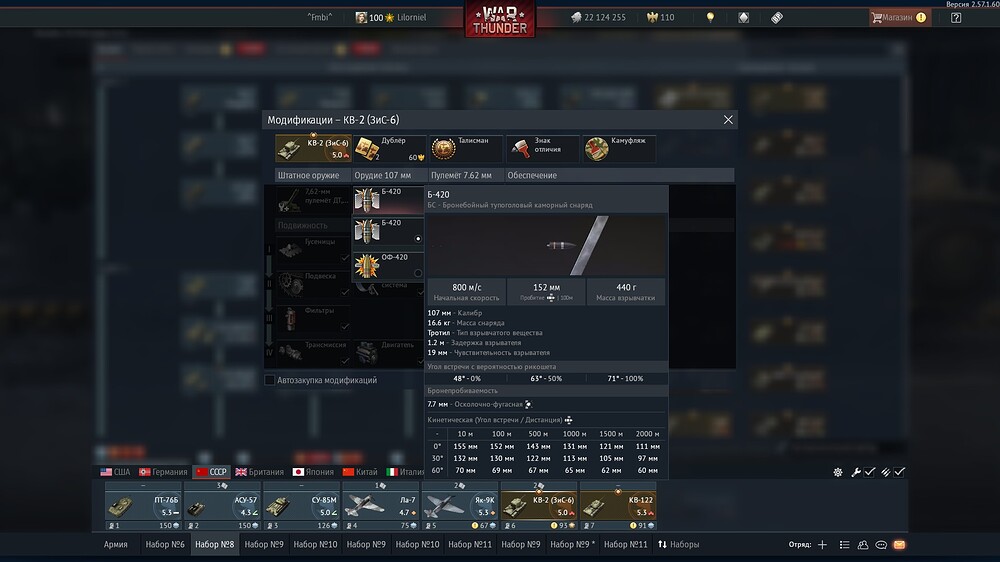The width and height of the screenshot is (1000, 562).
Task: Select the Китай nation tab
Action: pos(360,472)
